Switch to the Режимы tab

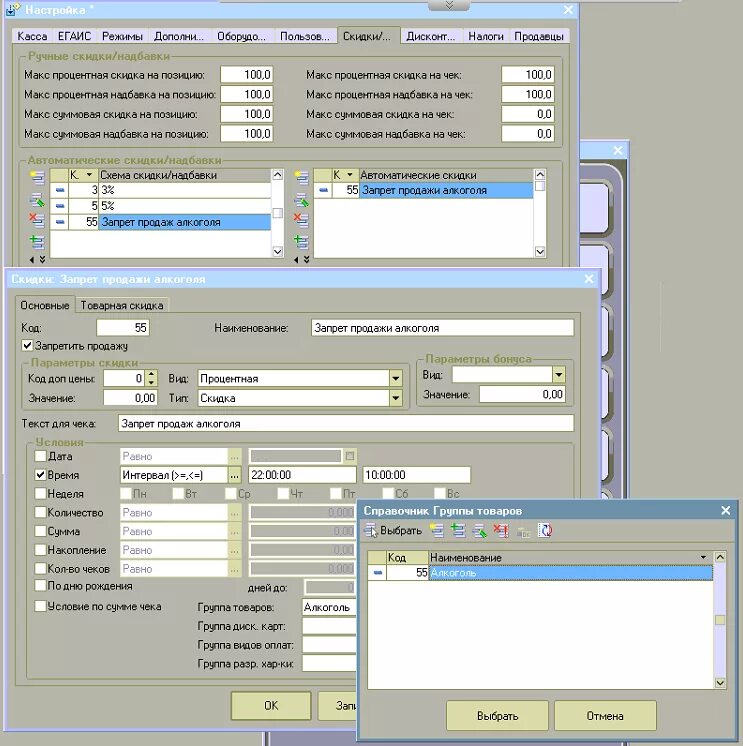pos(122,36)
